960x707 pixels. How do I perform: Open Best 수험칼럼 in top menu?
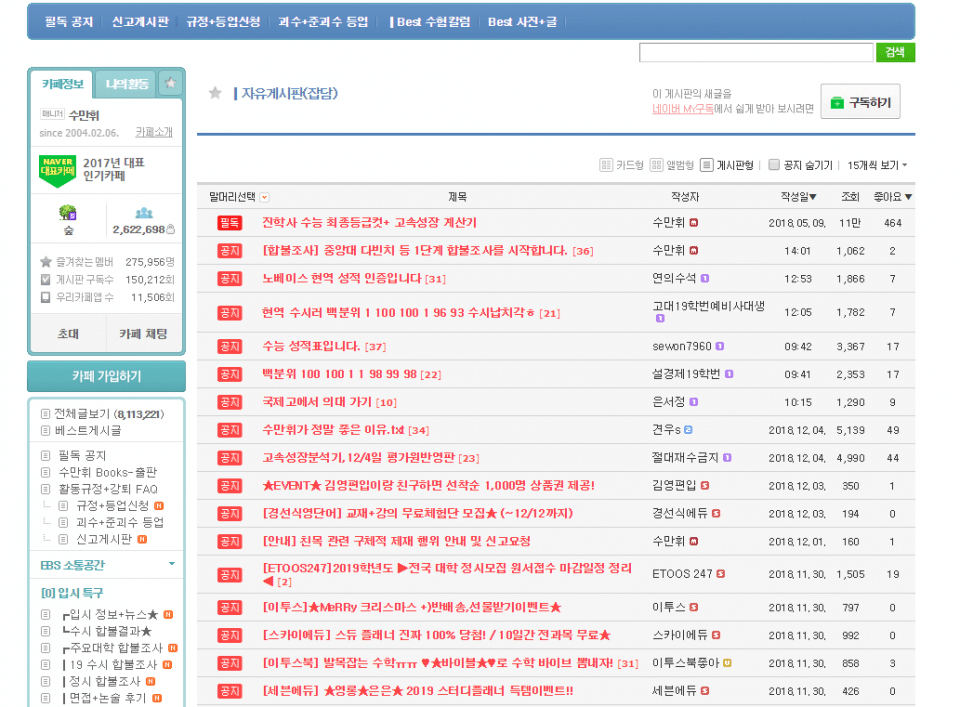pos(433,22)
